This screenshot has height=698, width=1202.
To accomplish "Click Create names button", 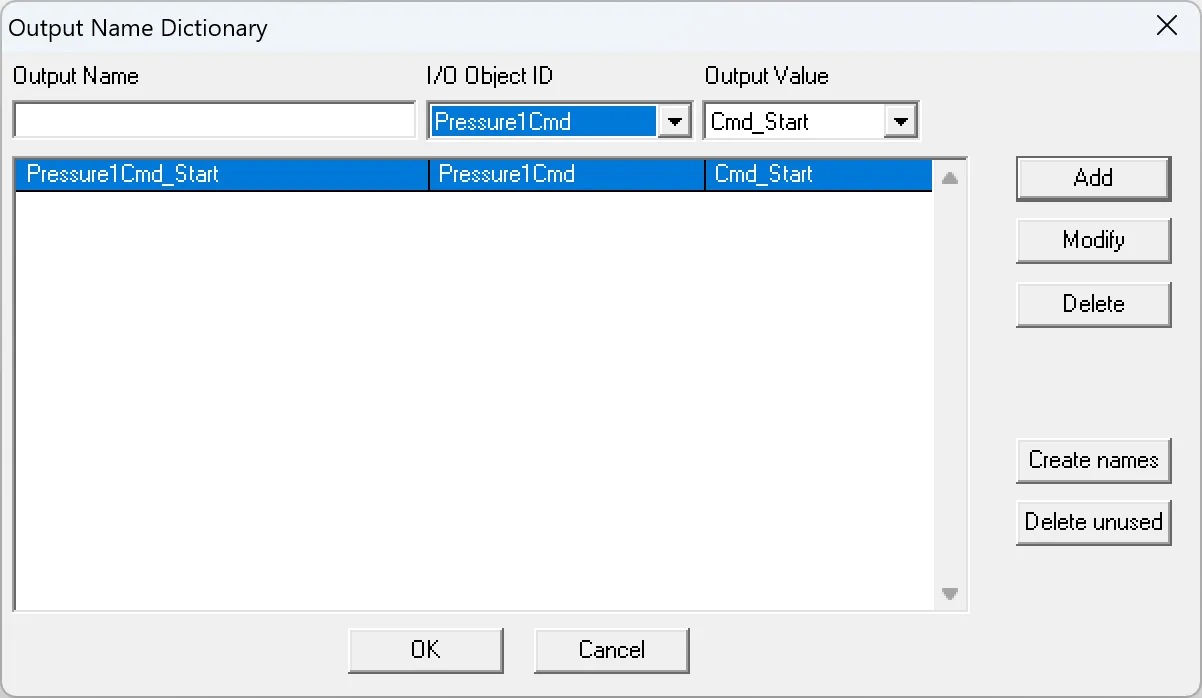I will pos(1092,461).
